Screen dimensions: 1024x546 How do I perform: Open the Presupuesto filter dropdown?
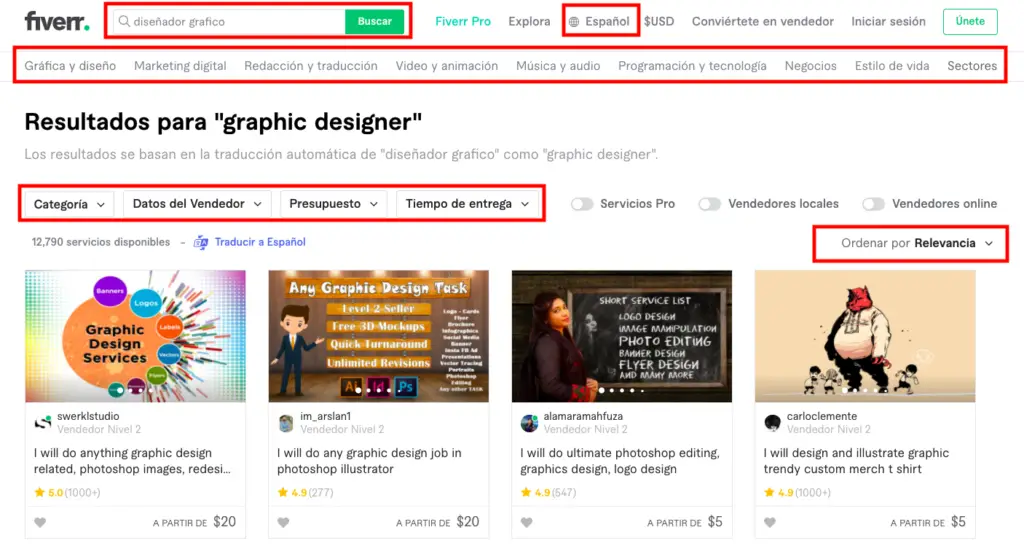coord(334,204)
